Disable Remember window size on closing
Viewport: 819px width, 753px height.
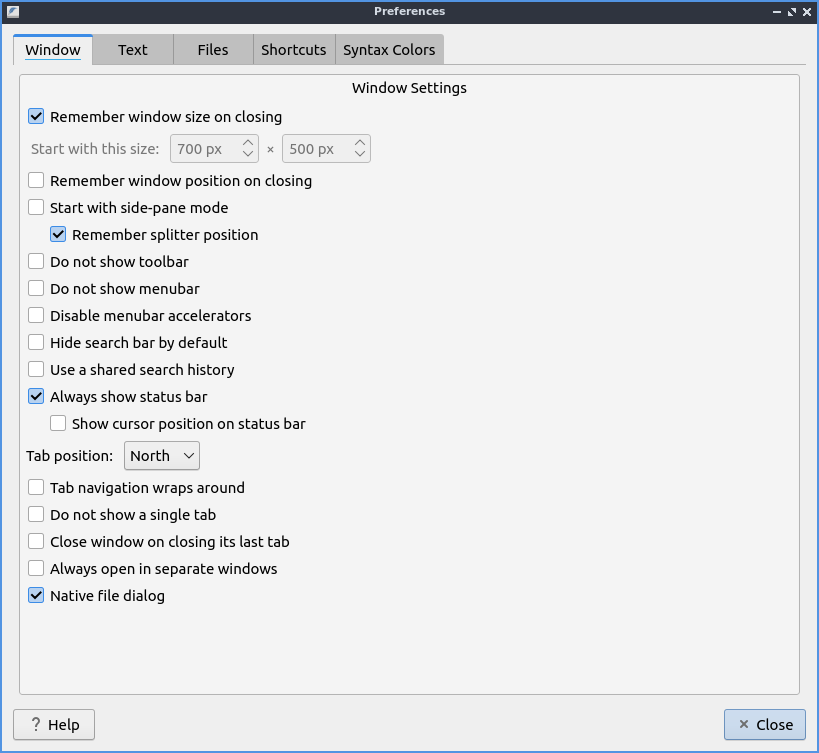37,117
